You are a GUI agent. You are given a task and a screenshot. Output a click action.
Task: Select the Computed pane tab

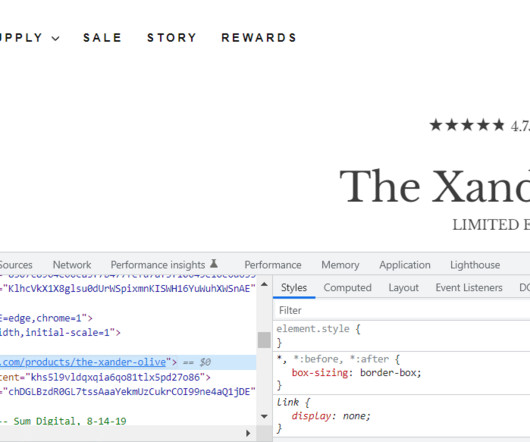[347, 288]
